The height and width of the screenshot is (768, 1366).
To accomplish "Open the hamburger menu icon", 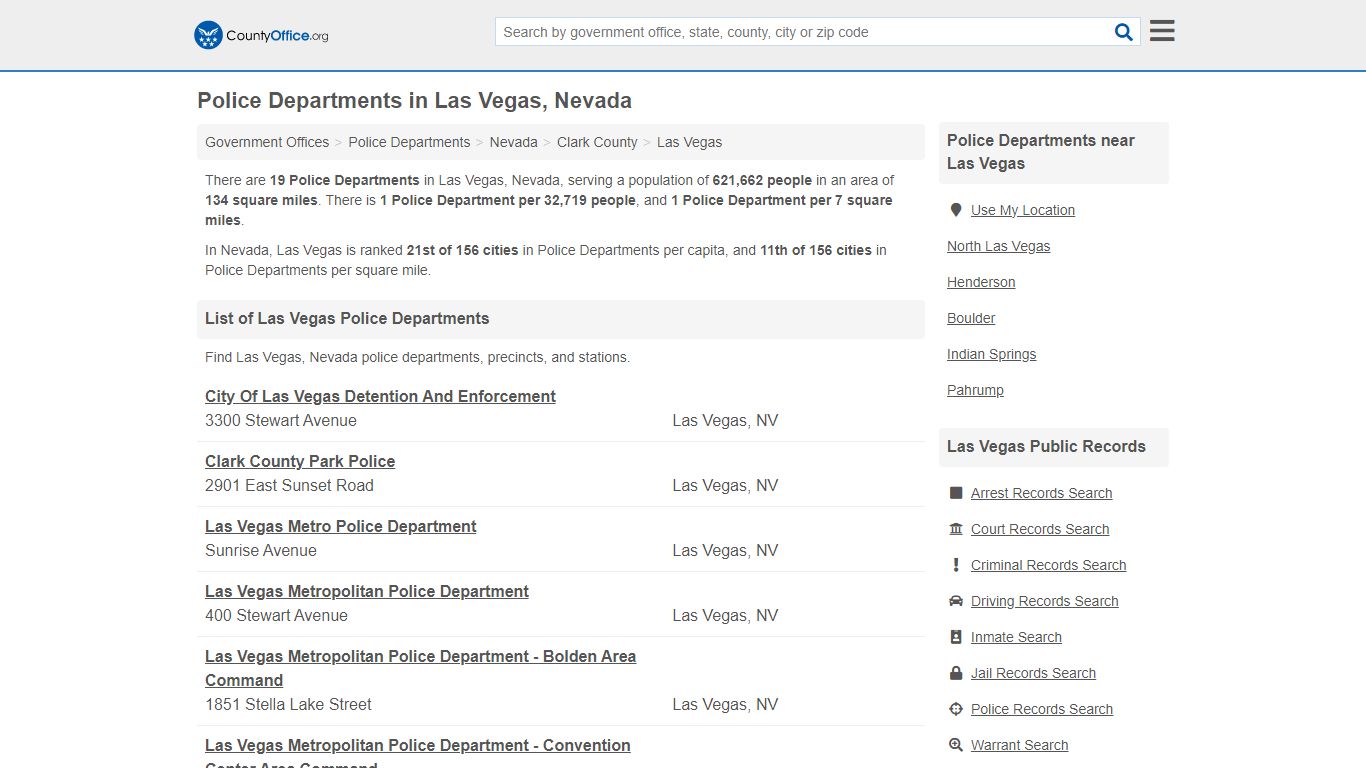I will coord(1162,31).
